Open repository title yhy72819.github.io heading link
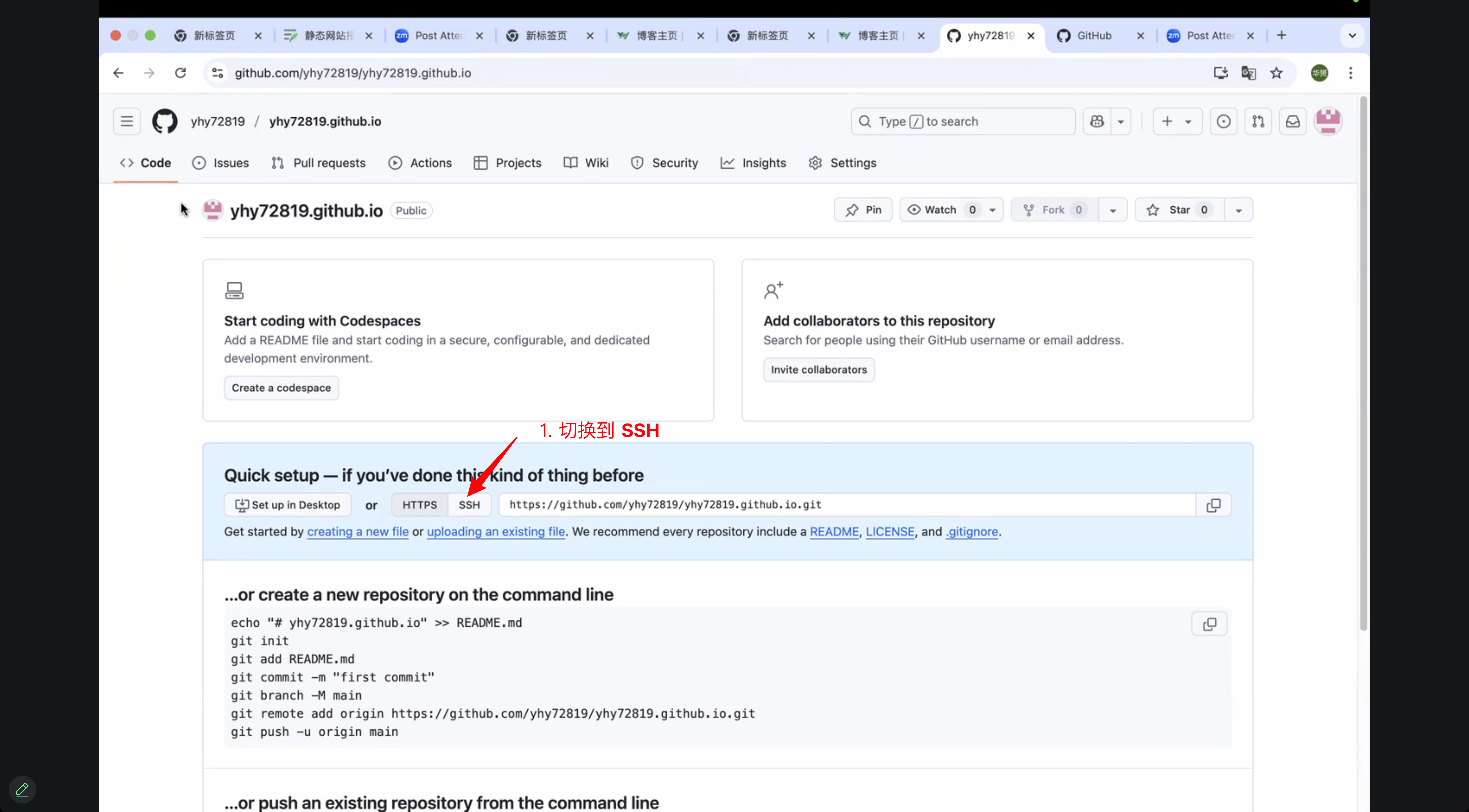Viewport: 1469px width, 812px height. point(306,211)
